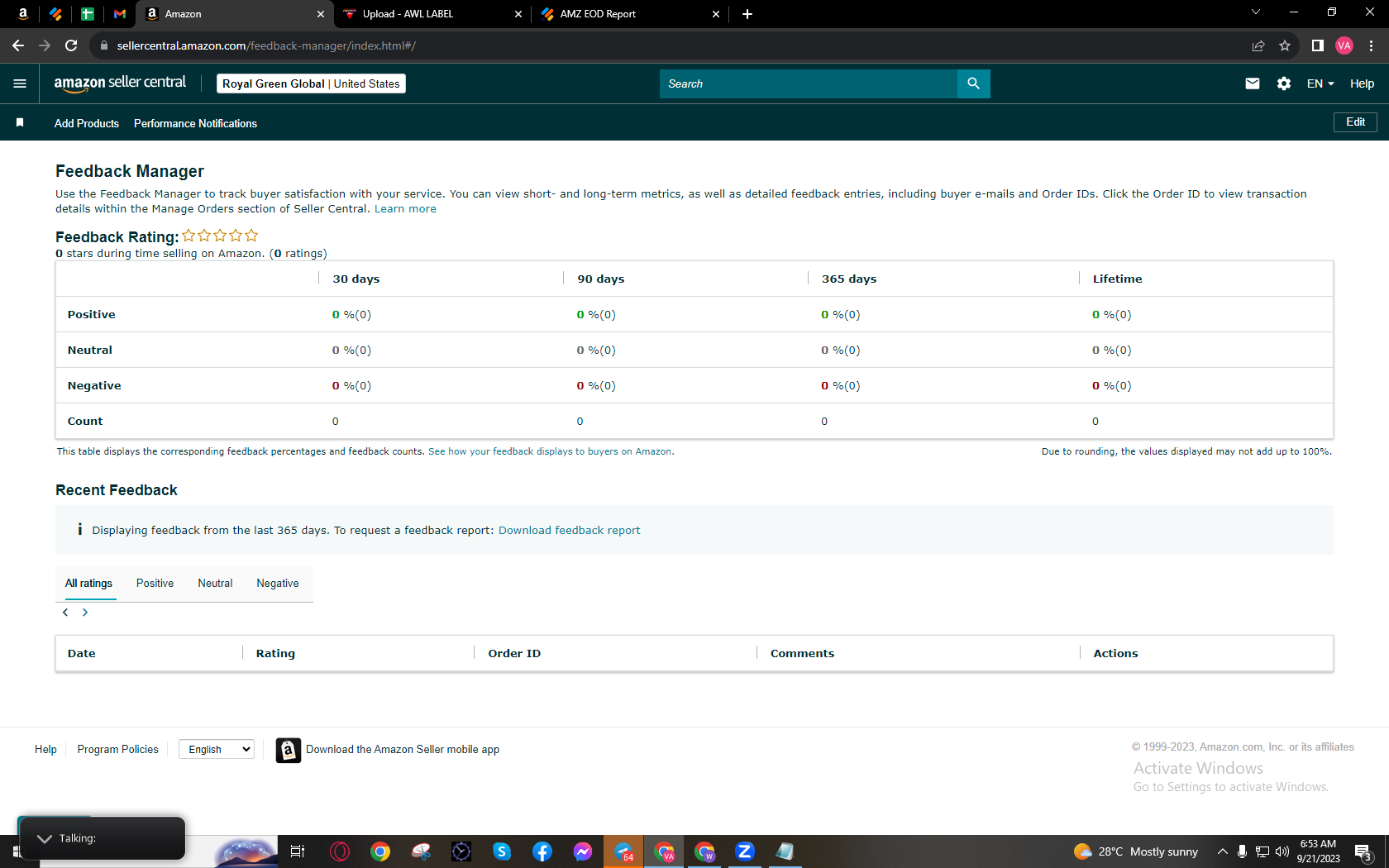Click the Learn more link
Screen dimensions: 1389x868
click(x=405, y=209)
